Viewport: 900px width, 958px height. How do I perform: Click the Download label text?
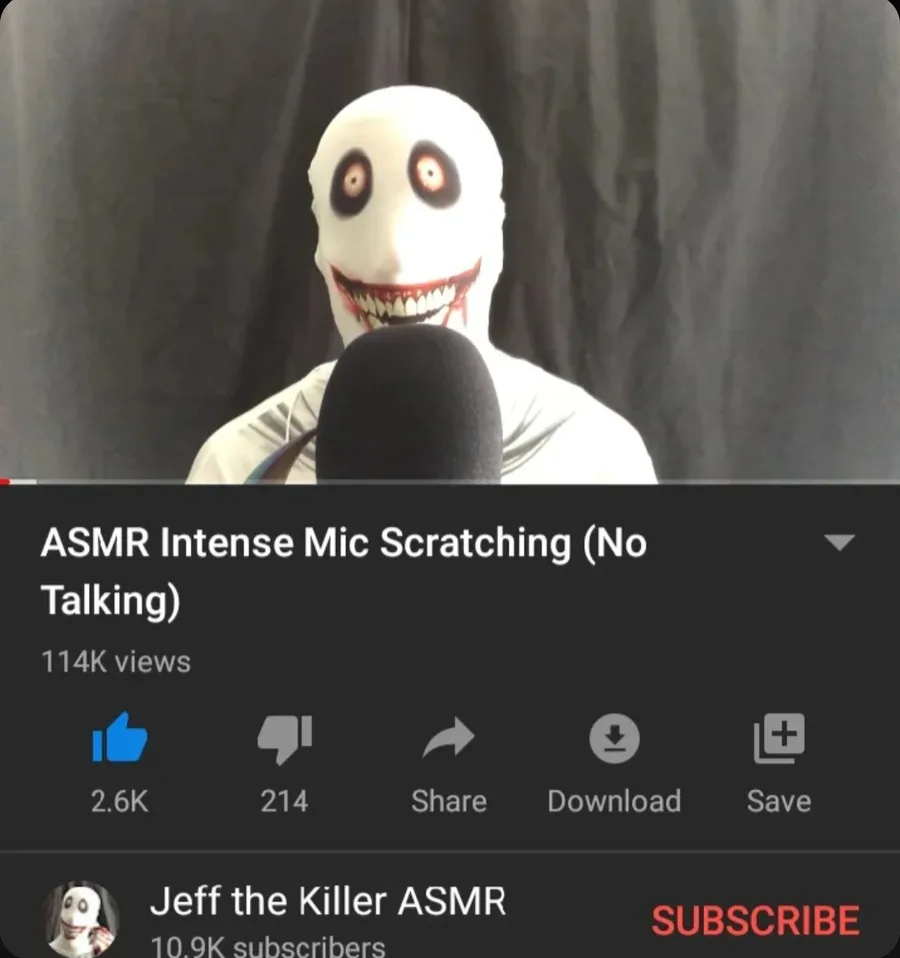614,801
